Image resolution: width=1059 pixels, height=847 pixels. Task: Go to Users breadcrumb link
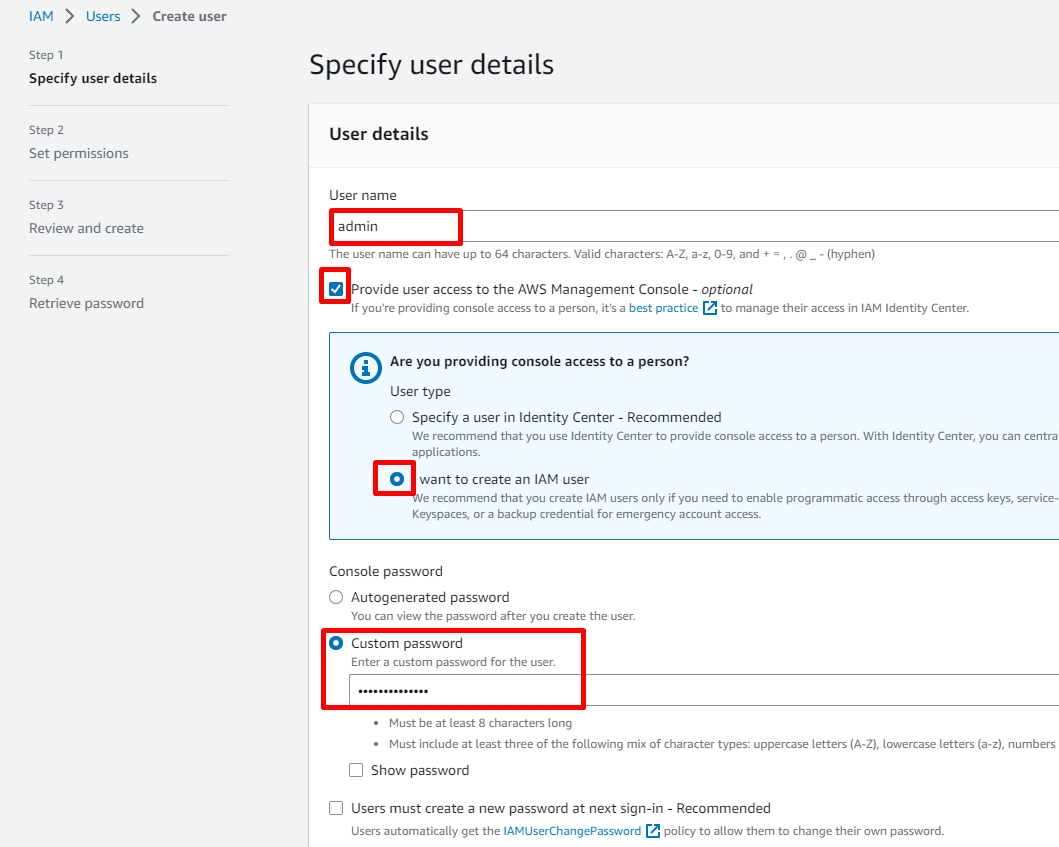103,16
